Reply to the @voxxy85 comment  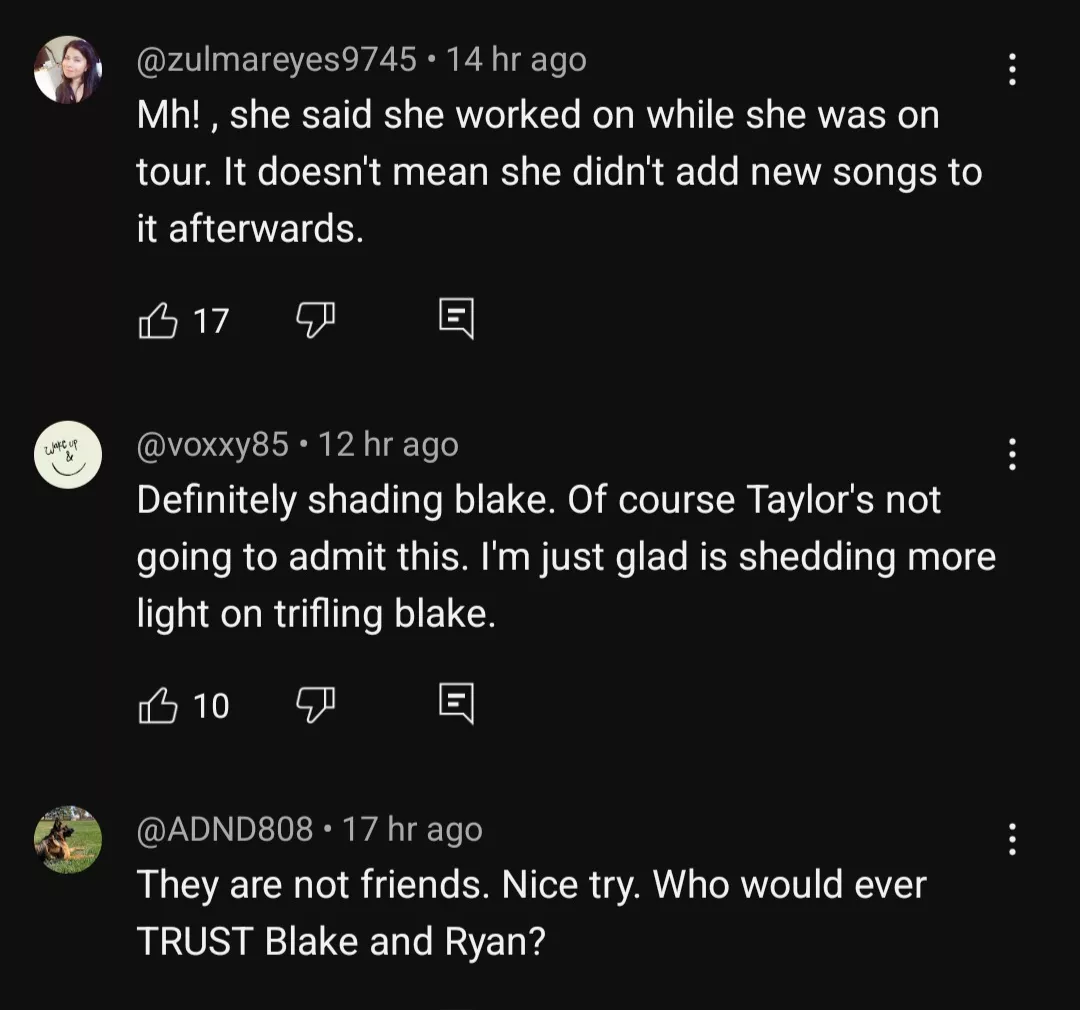coord(456,706)
